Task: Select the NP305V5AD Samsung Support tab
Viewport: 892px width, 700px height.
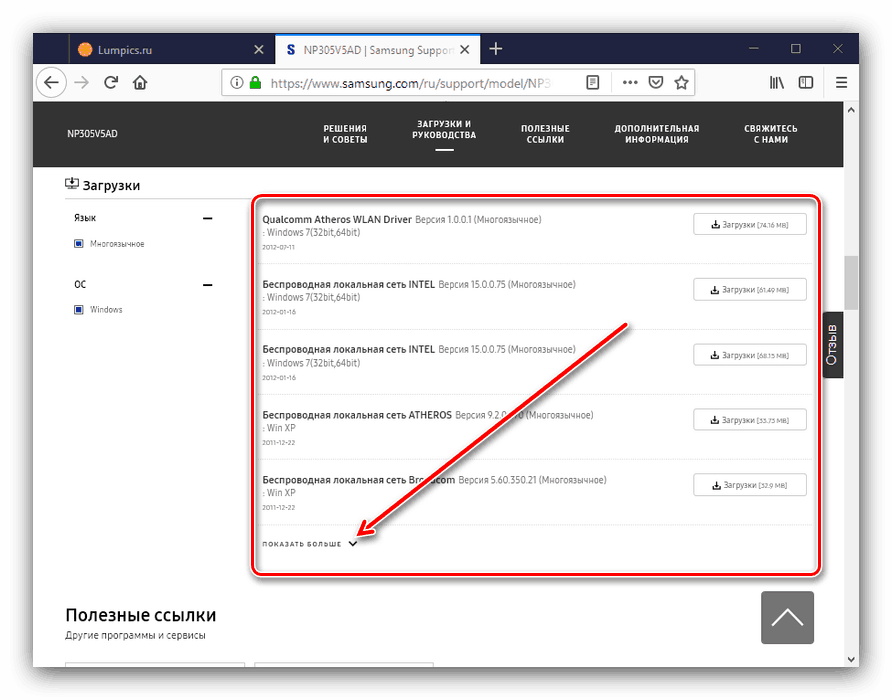Action: (x=377, y=50)
